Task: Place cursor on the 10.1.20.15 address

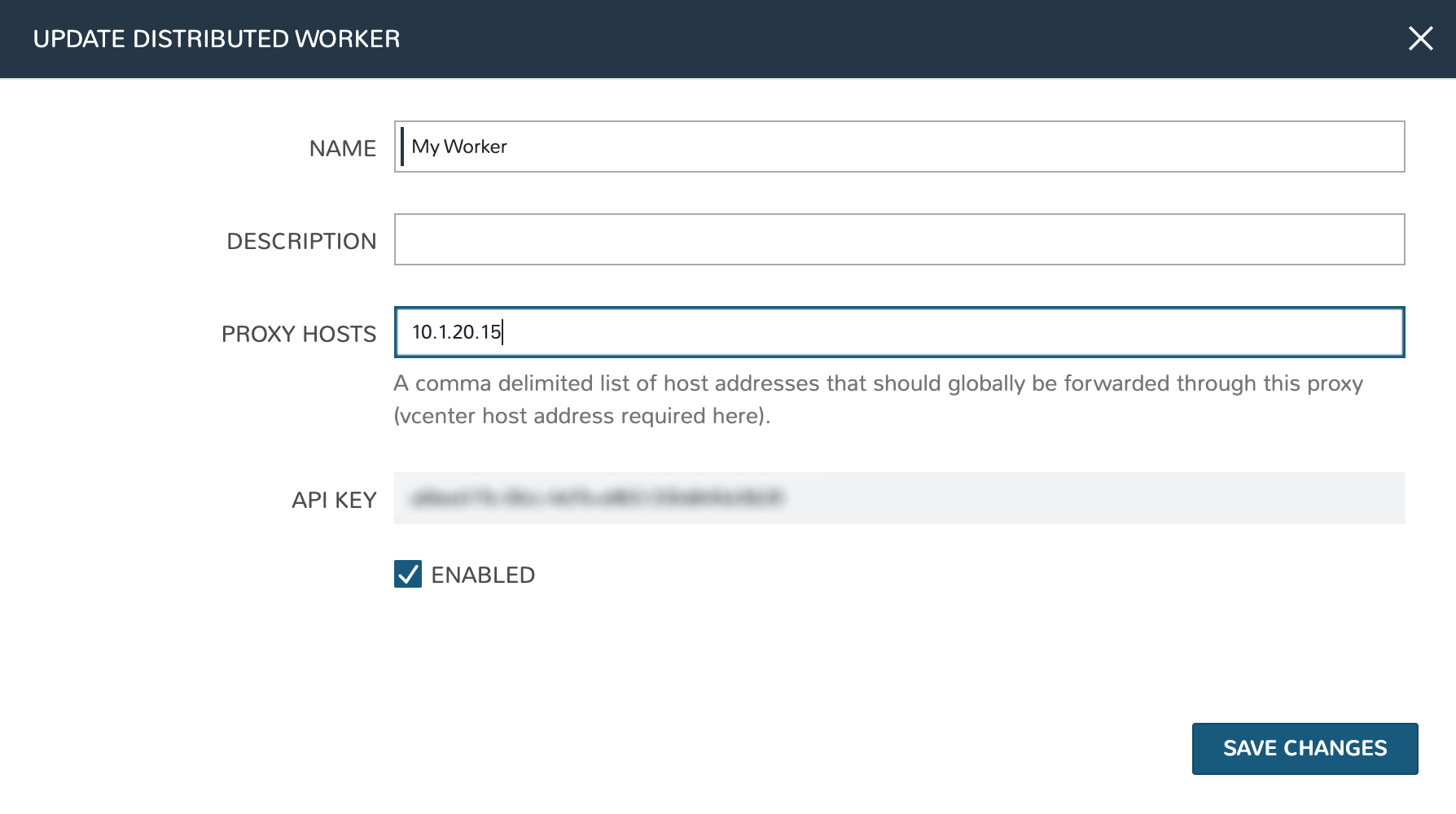Action: coord(456,332)
